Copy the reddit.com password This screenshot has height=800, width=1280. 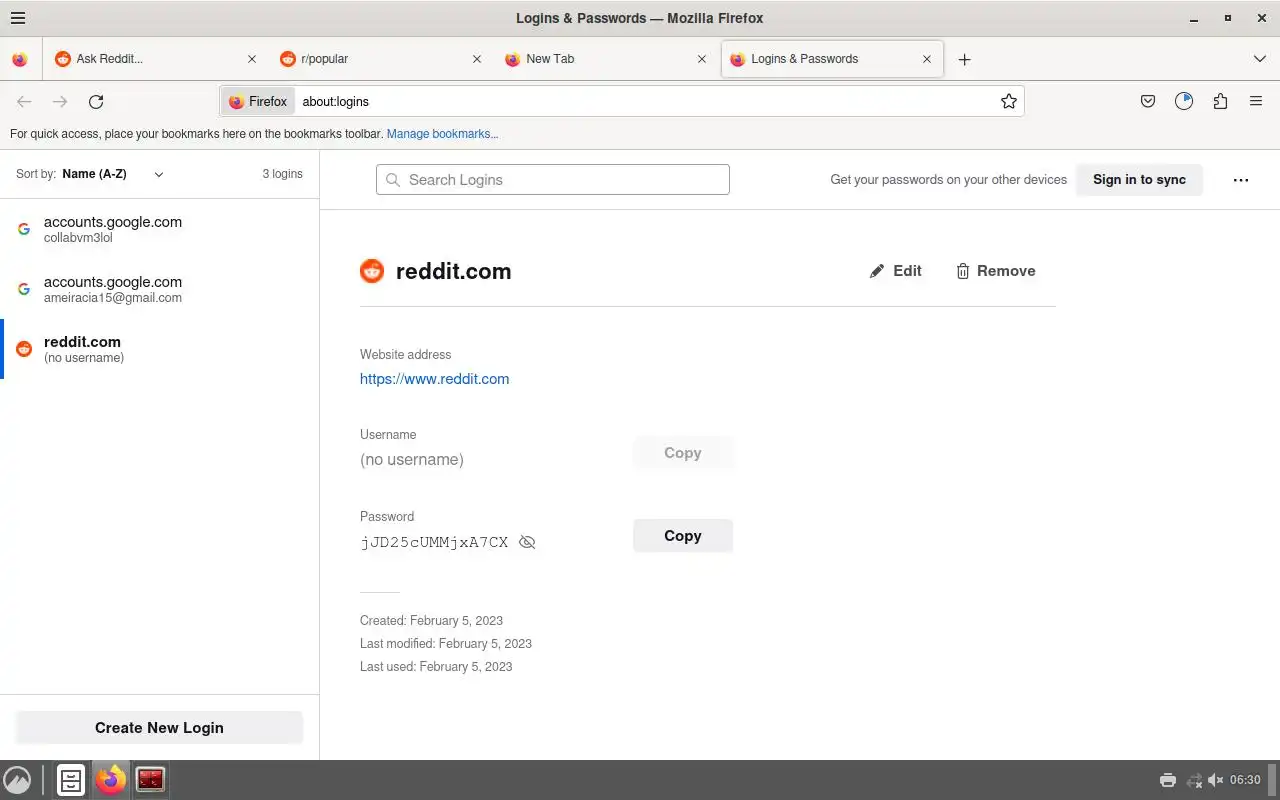(683, 536)
